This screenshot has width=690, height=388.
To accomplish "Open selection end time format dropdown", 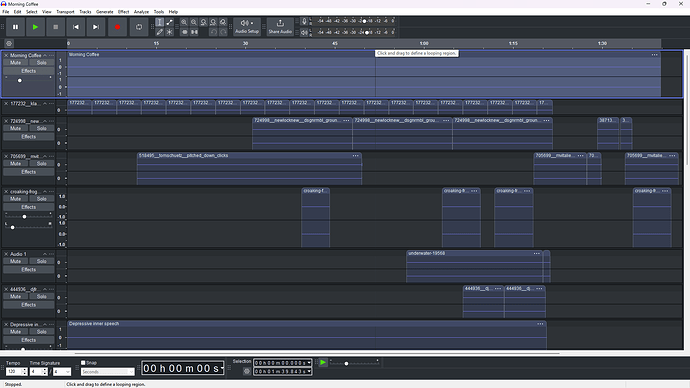I will 309,371.
